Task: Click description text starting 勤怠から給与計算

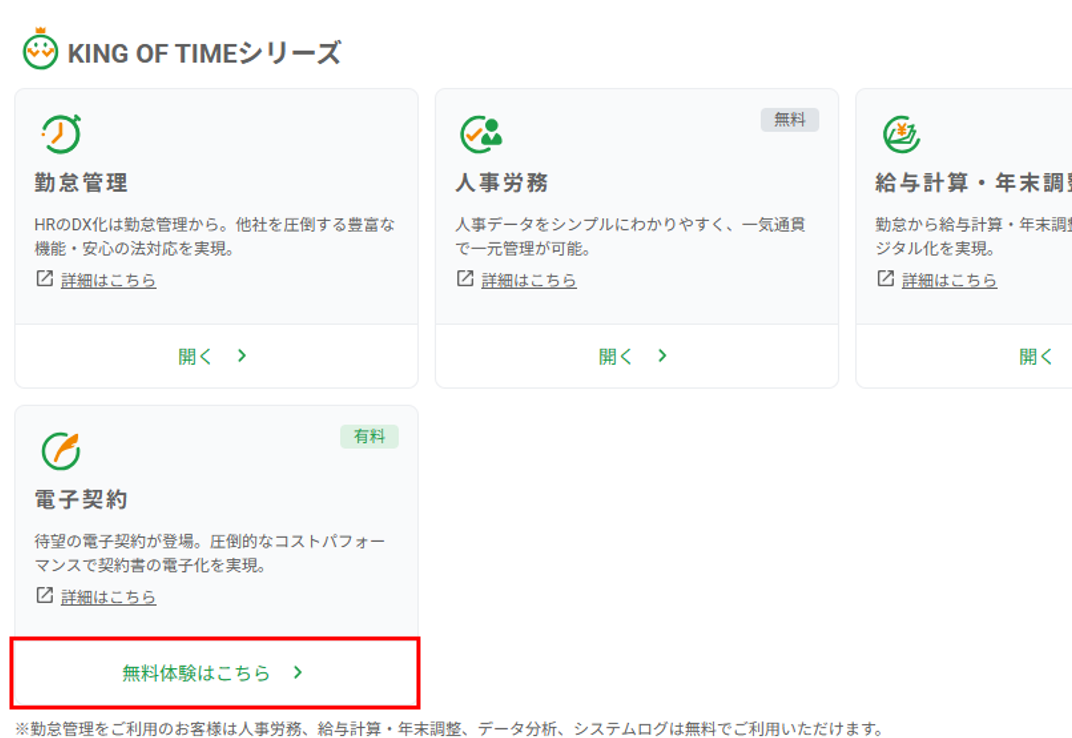Action: [974, 237]
